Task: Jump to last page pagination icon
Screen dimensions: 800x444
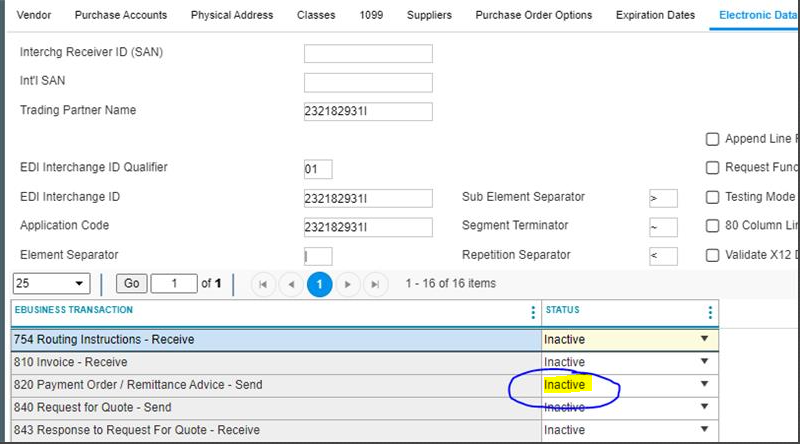Action: click(375, 284)
